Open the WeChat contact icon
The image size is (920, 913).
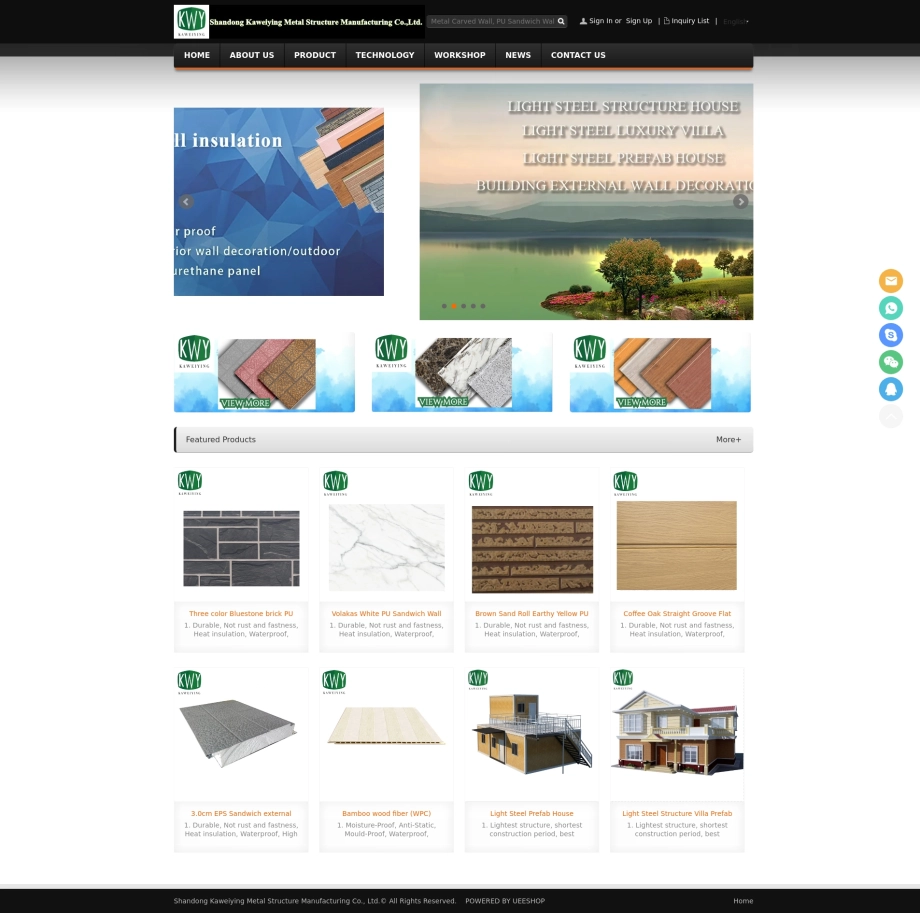point(890,362)
